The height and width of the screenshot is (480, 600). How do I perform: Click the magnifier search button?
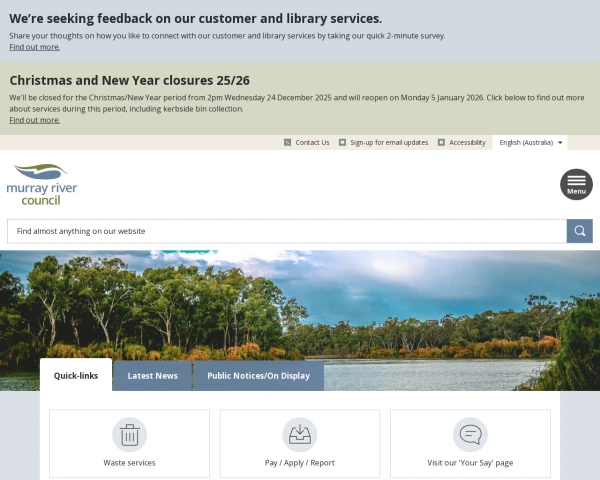pos(579,231)
